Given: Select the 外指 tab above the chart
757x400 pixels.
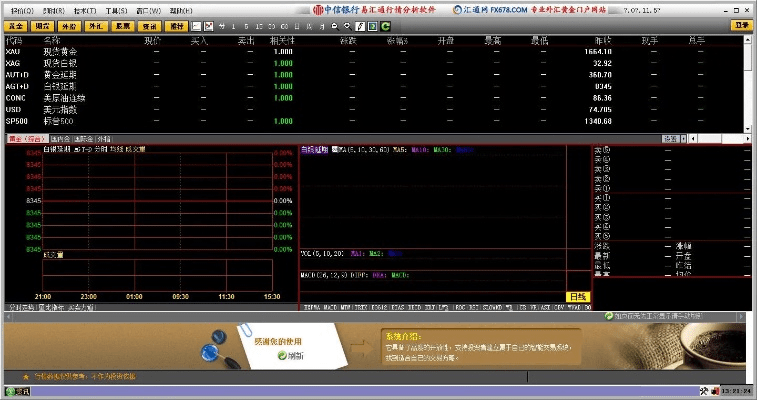Looking at the screenshot, I should click(104, 138).
